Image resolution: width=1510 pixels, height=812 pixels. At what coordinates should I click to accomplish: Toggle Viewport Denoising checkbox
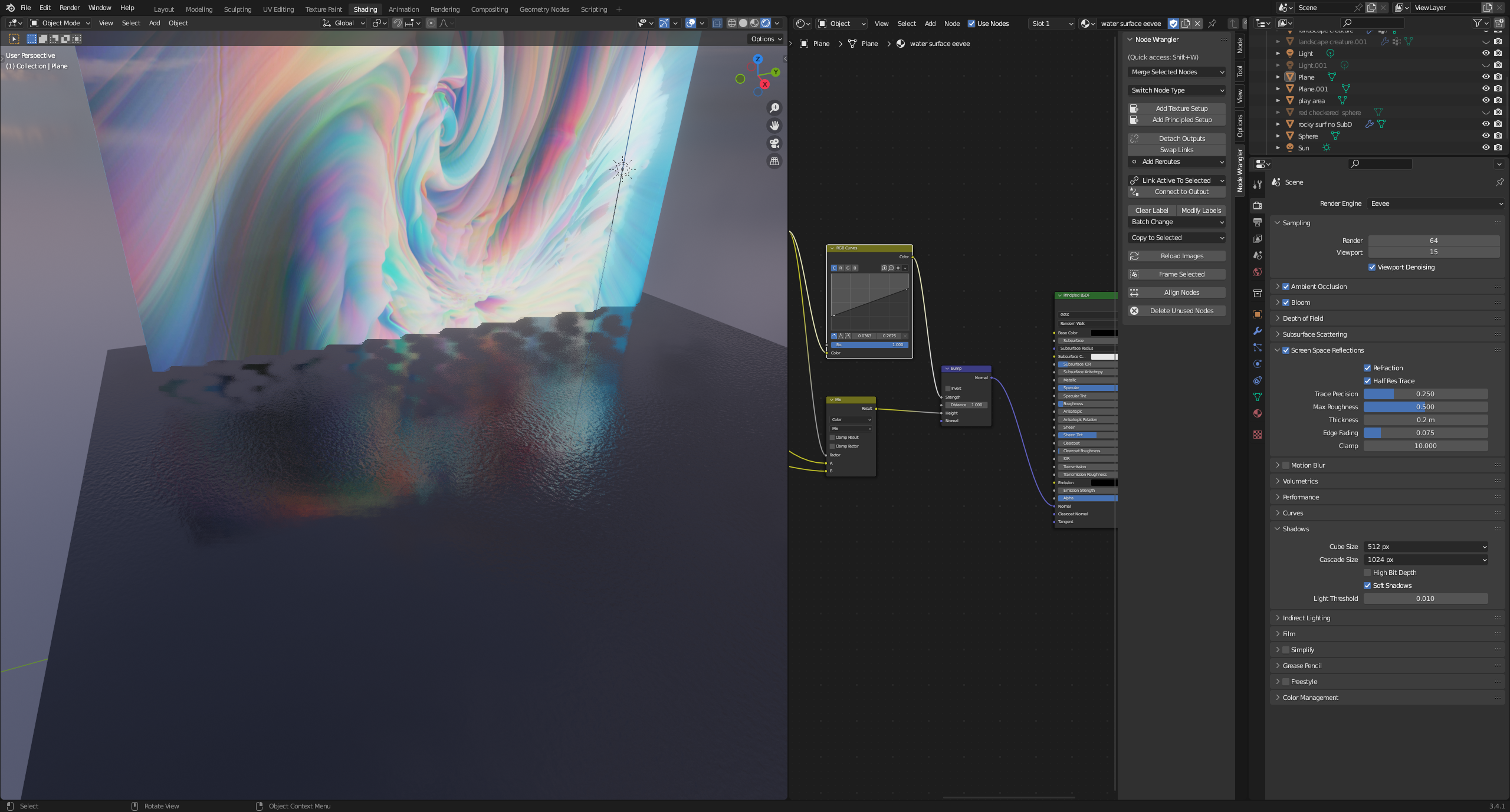pyautogui.click(x=1371, y=267)
